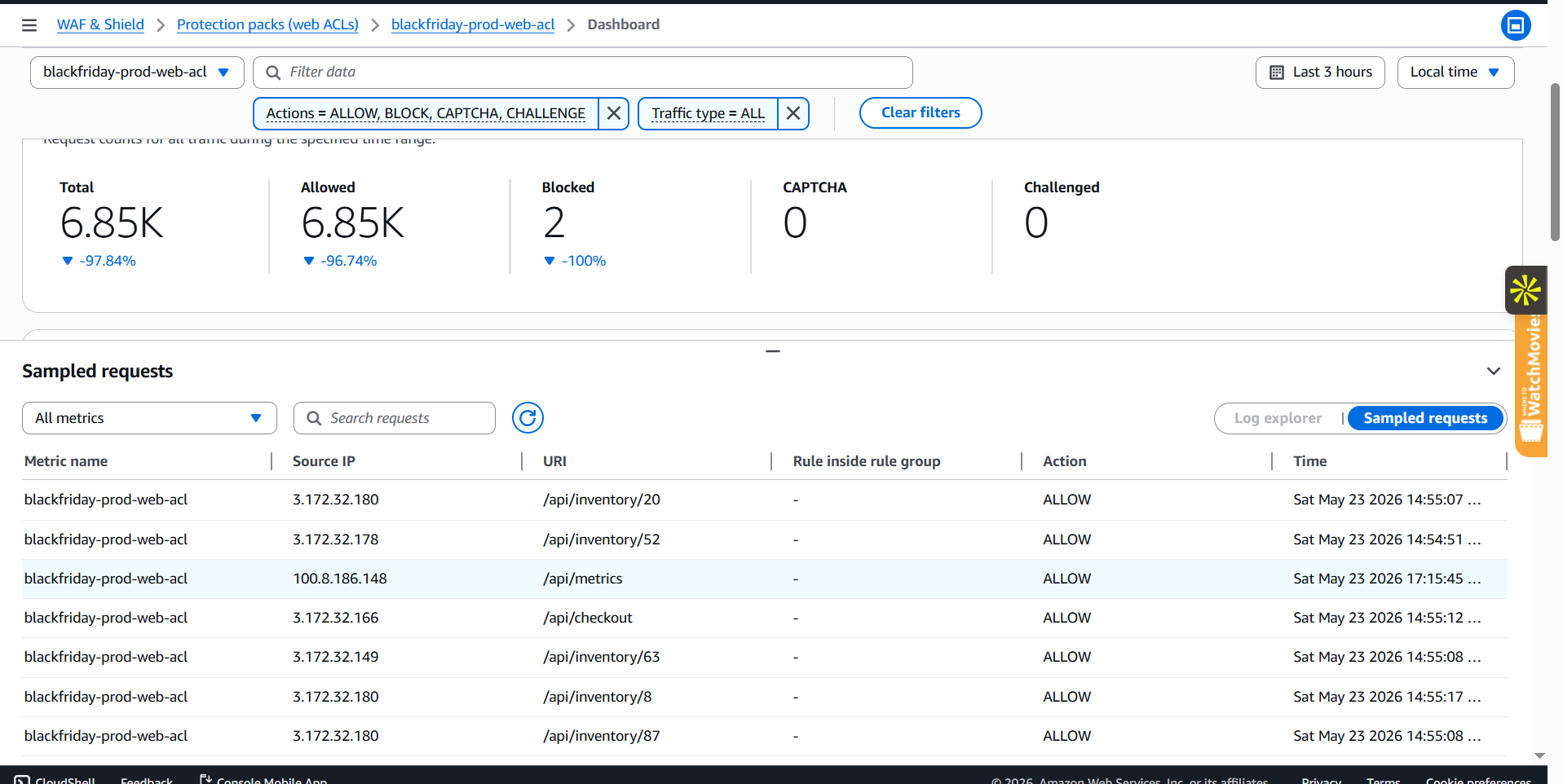Edit the Actions = ALLOW, BLOCK filter
Viewport: 1563px width, 784px height.
point(426,113)
